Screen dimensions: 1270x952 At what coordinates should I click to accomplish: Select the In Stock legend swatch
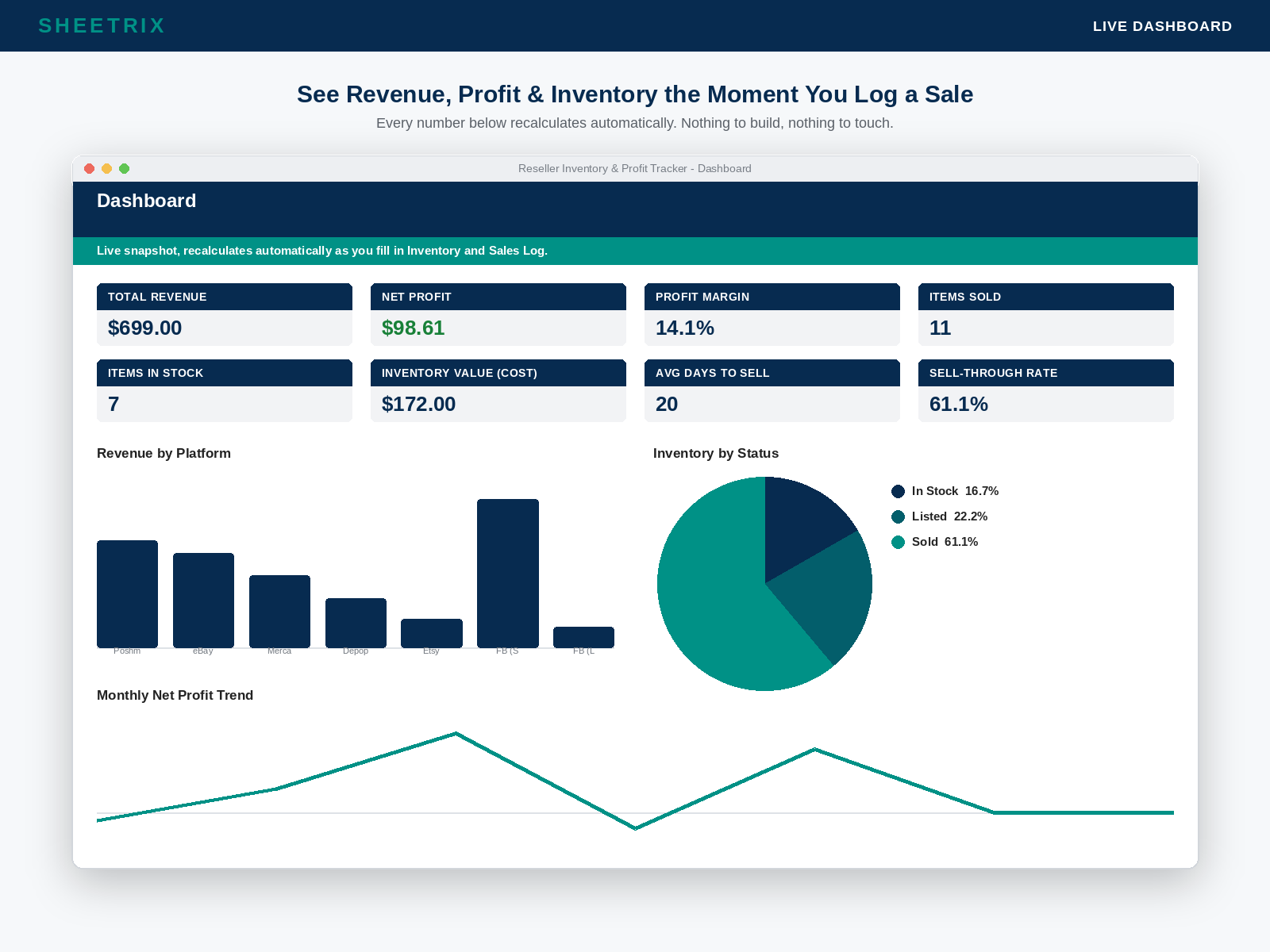click(x=898, y=491)
